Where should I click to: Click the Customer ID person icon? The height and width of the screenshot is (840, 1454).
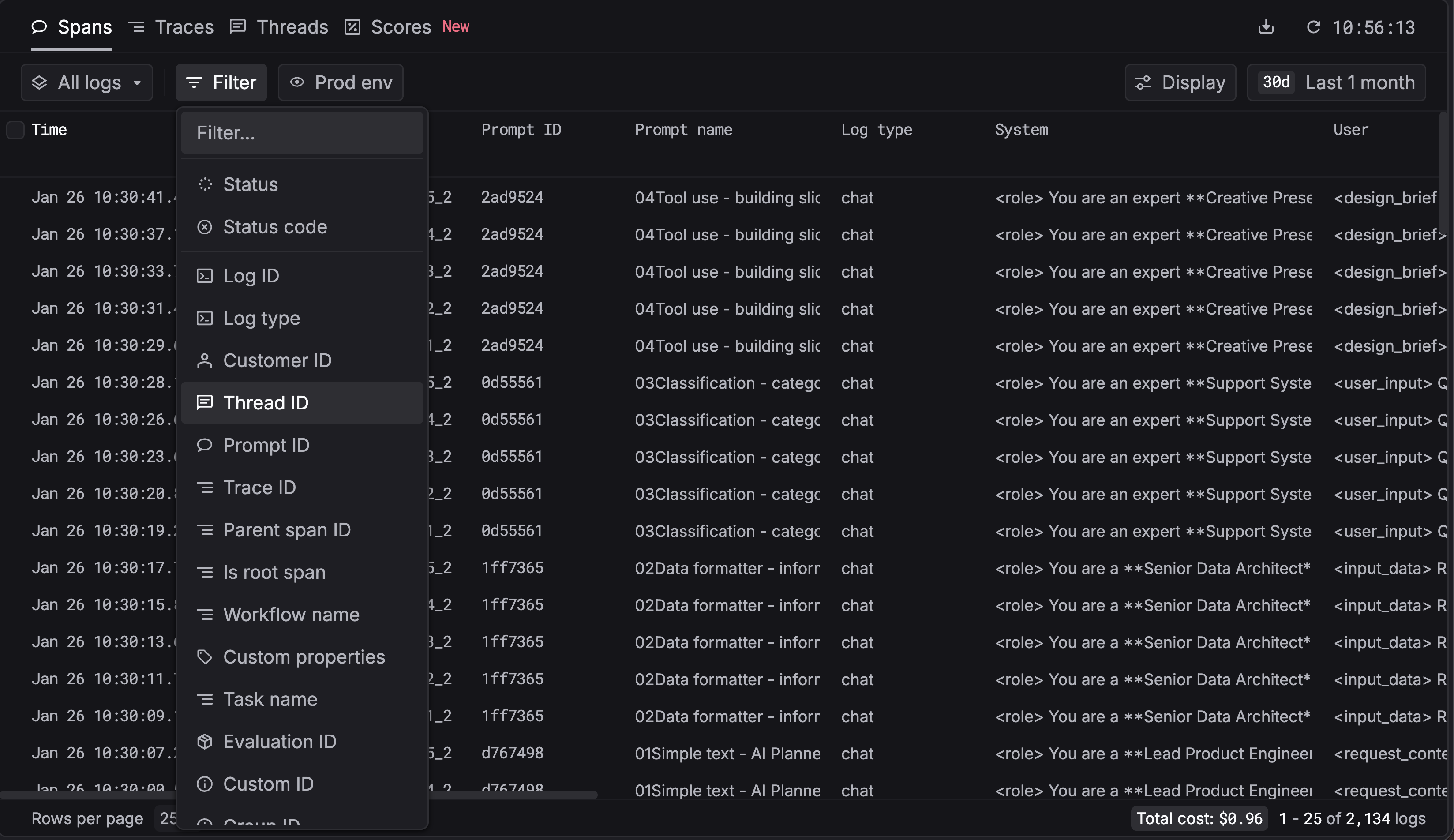[x=205, y=360]
